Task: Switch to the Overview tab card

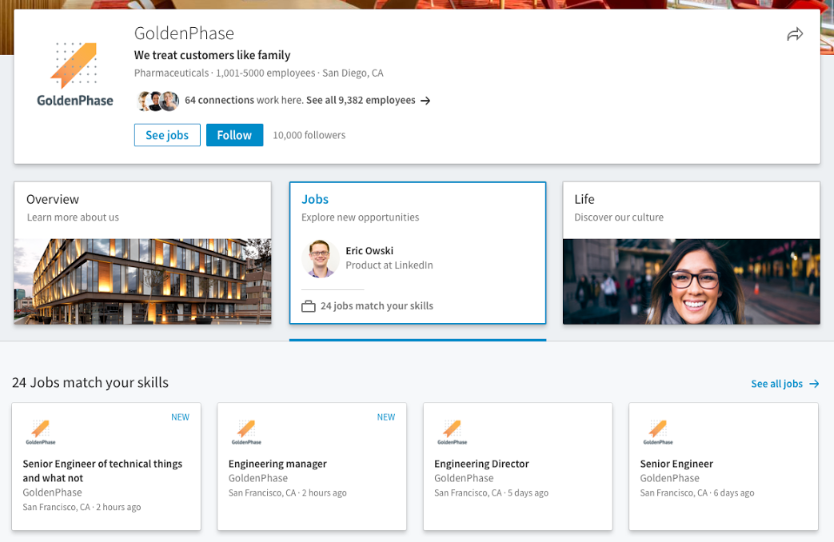Action: coord(143,253)
